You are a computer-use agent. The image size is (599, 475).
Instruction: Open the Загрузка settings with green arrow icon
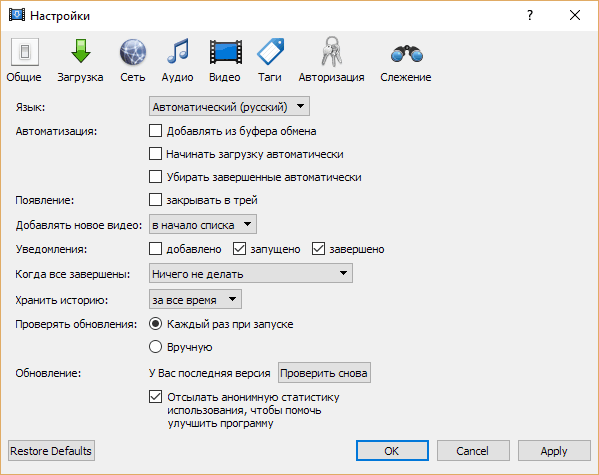click(80, 60)
